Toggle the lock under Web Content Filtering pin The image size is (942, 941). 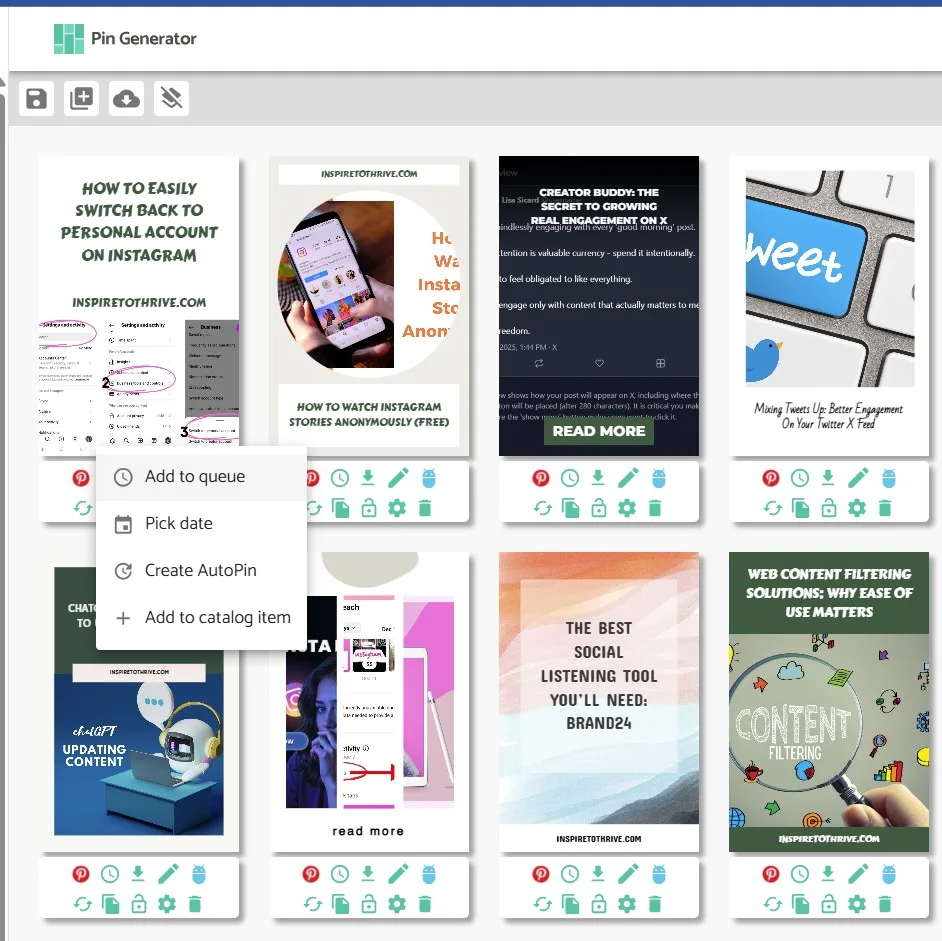click(x=829, y=904)
